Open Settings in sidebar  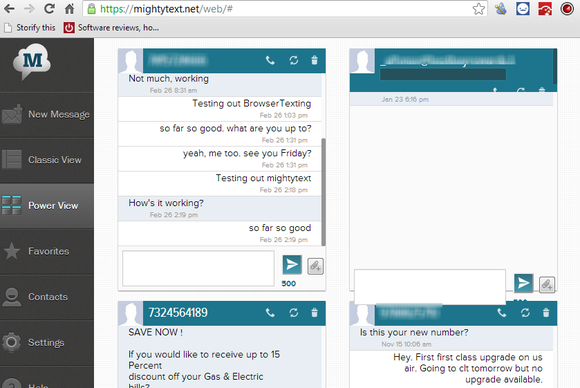47,342
